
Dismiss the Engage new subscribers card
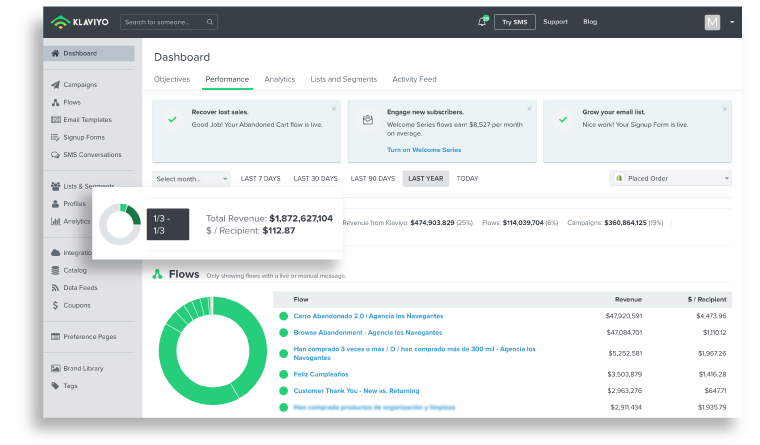click(529, 109)
